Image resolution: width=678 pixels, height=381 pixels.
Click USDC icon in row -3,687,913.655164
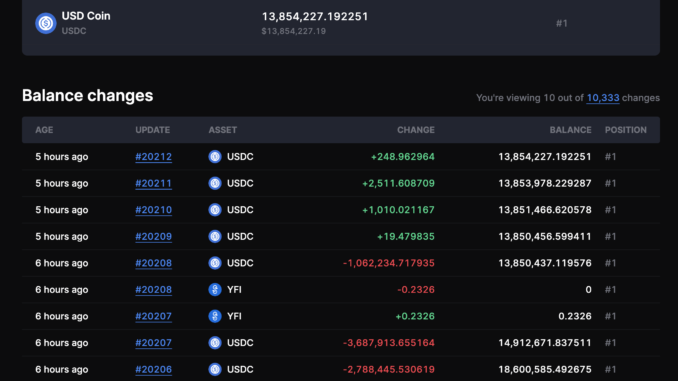[x=215, y=343]
